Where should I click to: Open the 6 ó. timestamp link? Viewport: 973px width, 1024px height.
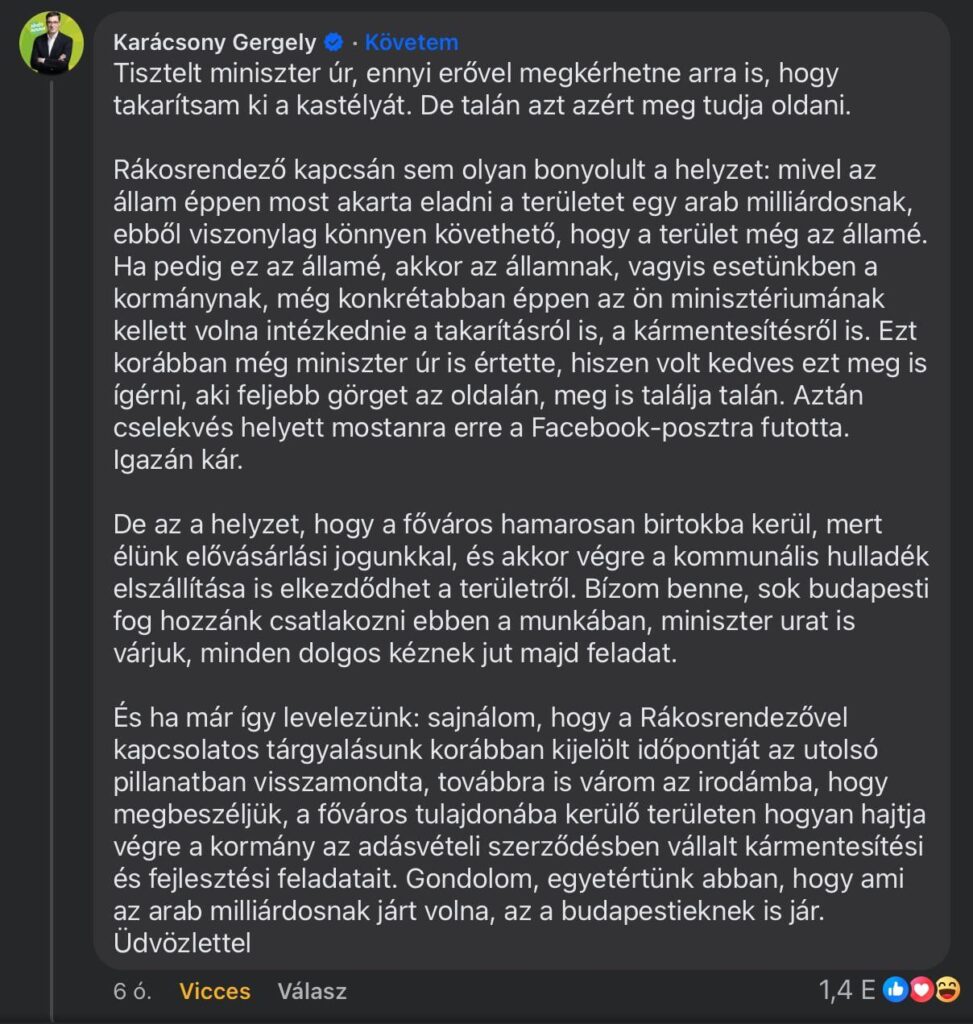click(132, 991)
